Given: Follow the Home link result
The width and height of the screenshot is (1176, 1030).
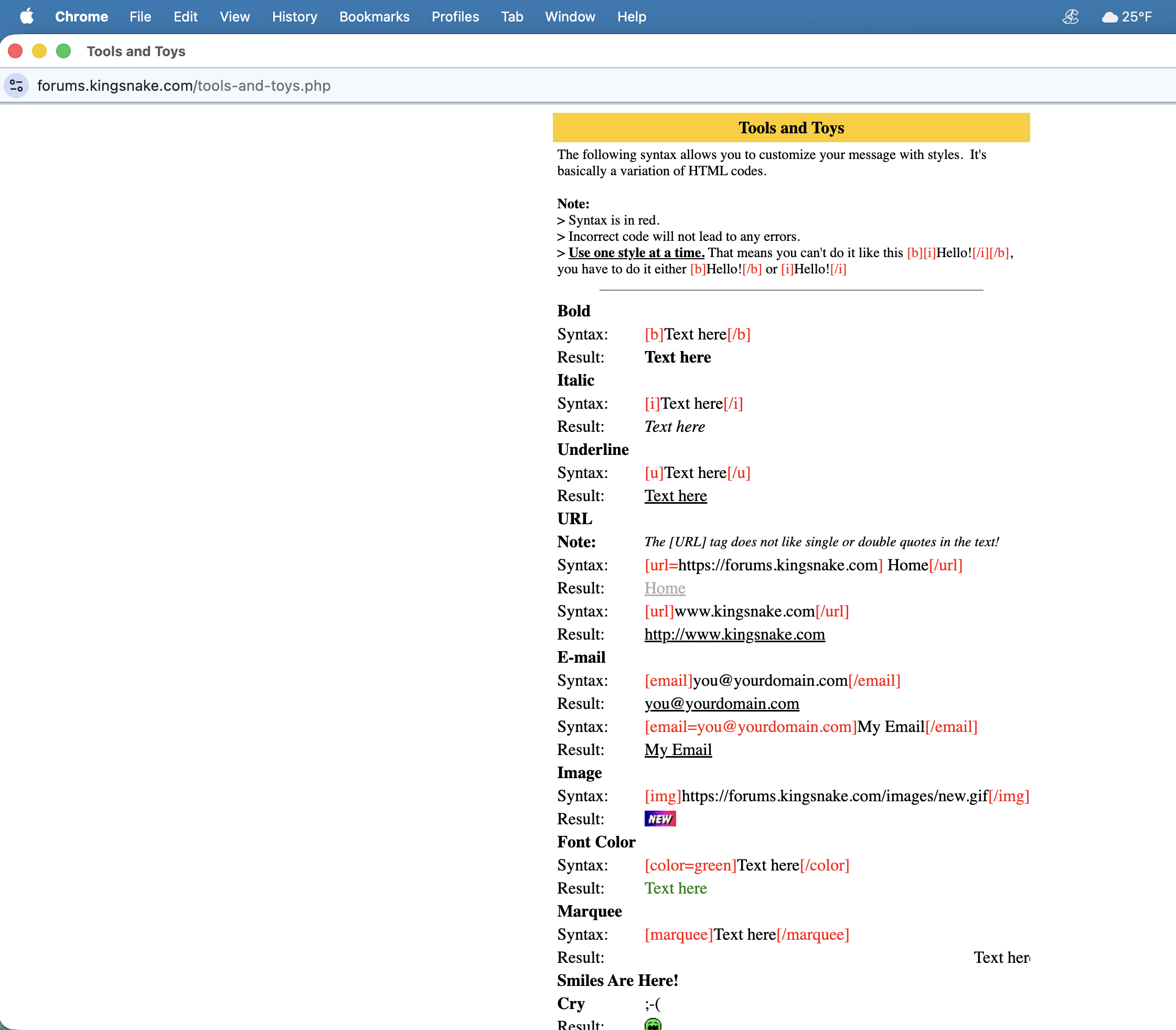Looking at the screenshot, I should pos(664,588).
